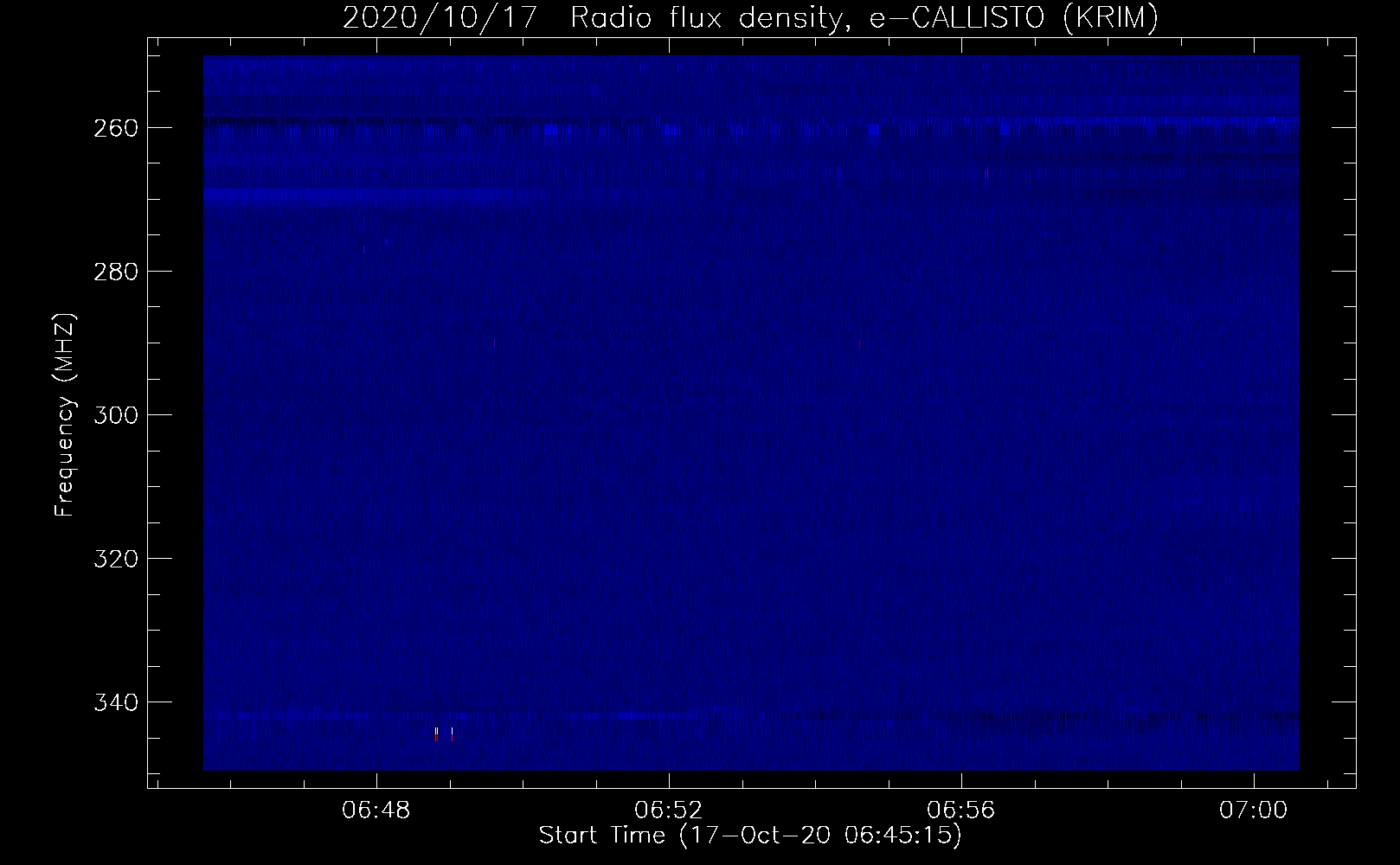Click the 06:56 time tick label
Viewport: 1400px width, 865px height.
961,811
